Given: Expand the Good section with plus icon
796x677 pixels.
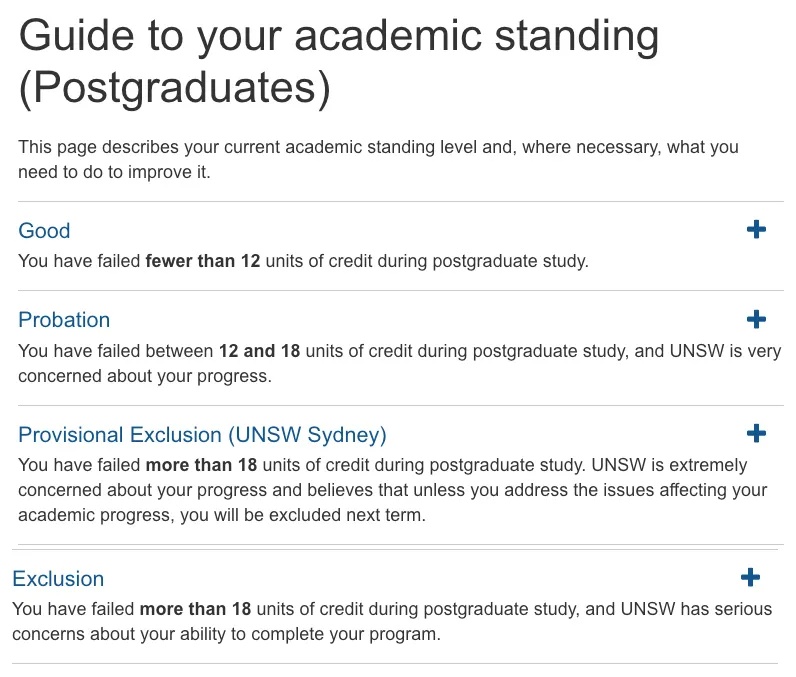Looking at the screenshot, I should click(756, 229).
